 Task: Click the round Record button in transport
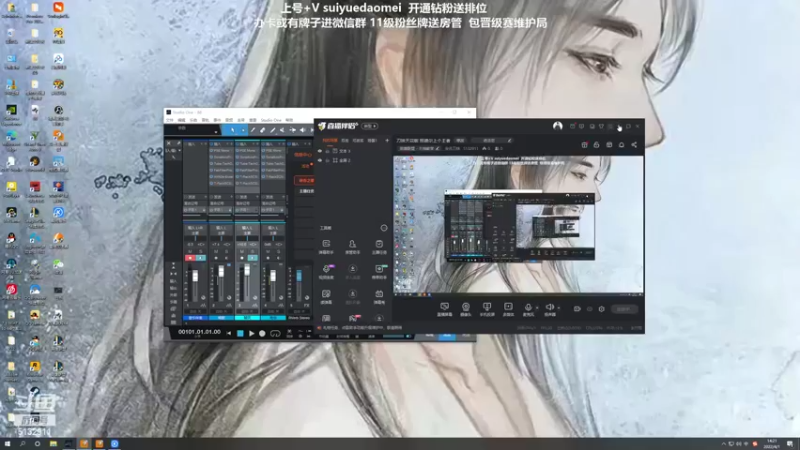262,333
